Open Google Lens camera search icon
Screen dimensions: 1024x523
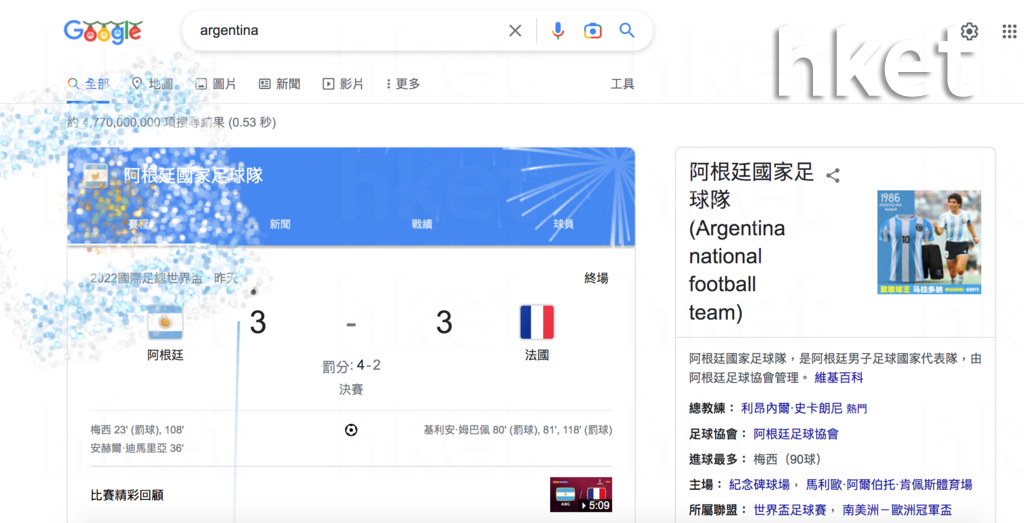pos(592,31)
